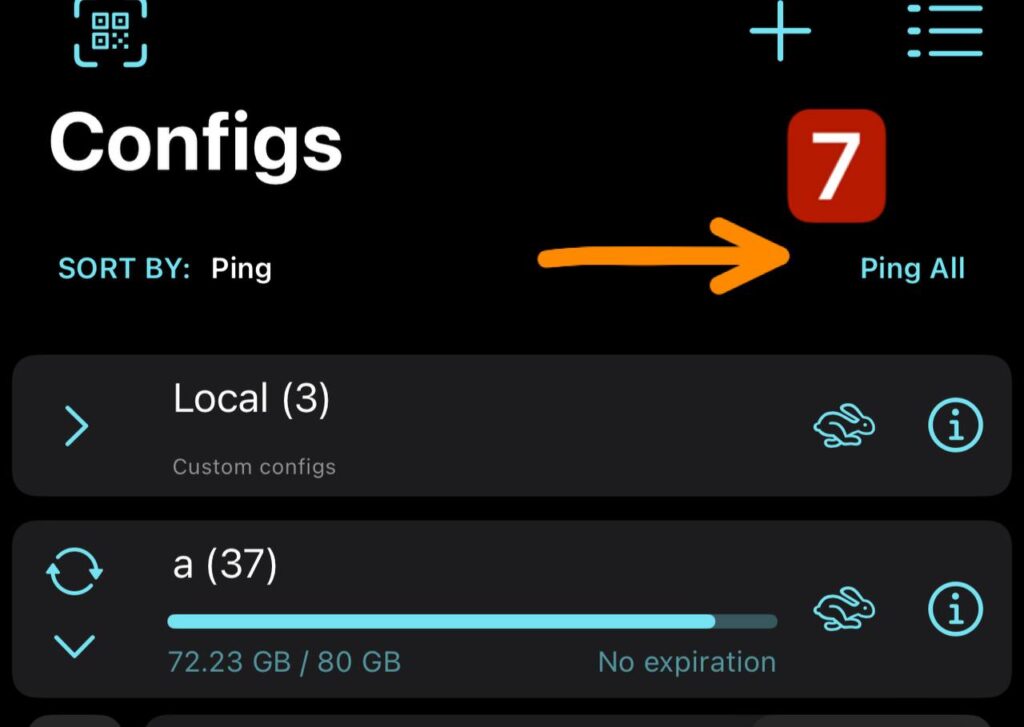
Task: Add a new config with plus icon
Action: click(x=780, y=30)
